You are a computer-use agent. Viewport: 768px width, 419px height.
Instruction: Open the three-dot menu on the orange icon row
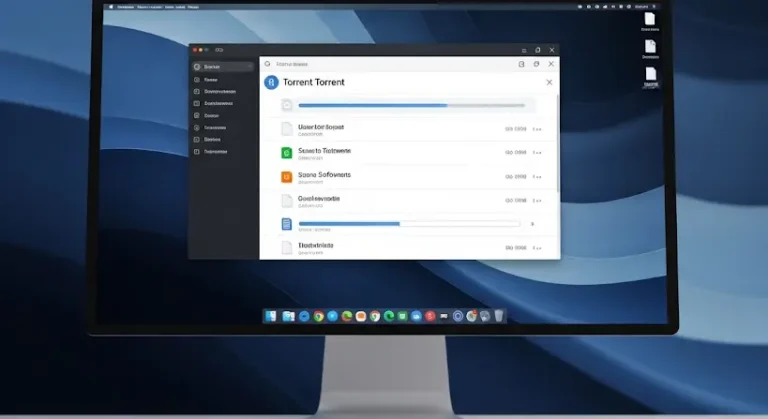(x=537, y=177)
